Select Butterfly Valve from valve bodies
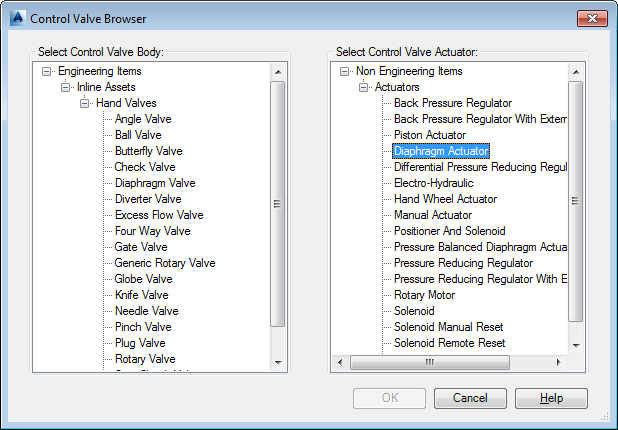The image size is (618, 430). click(x=149, y=151)
